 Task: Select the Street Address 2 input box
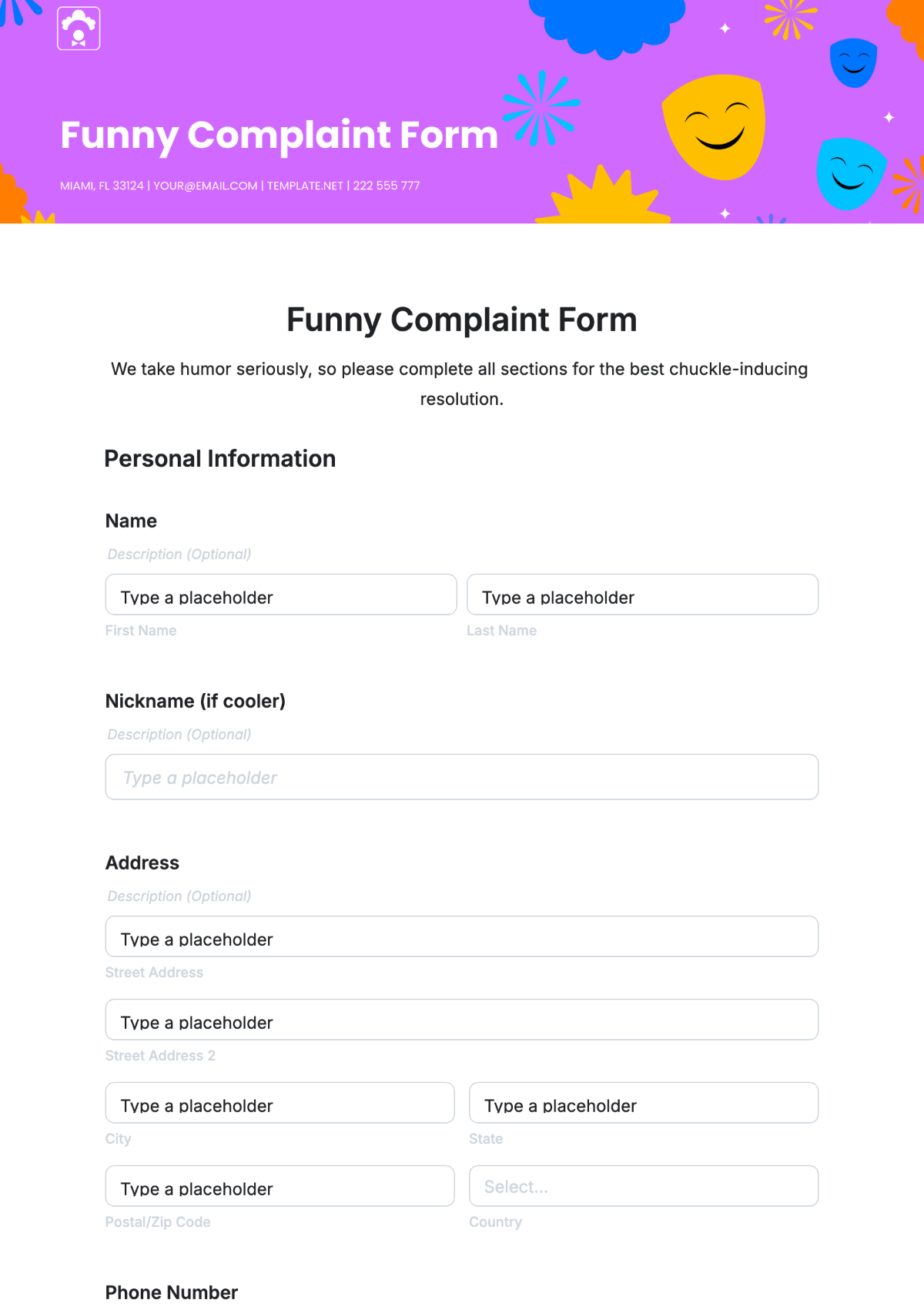462,1020
